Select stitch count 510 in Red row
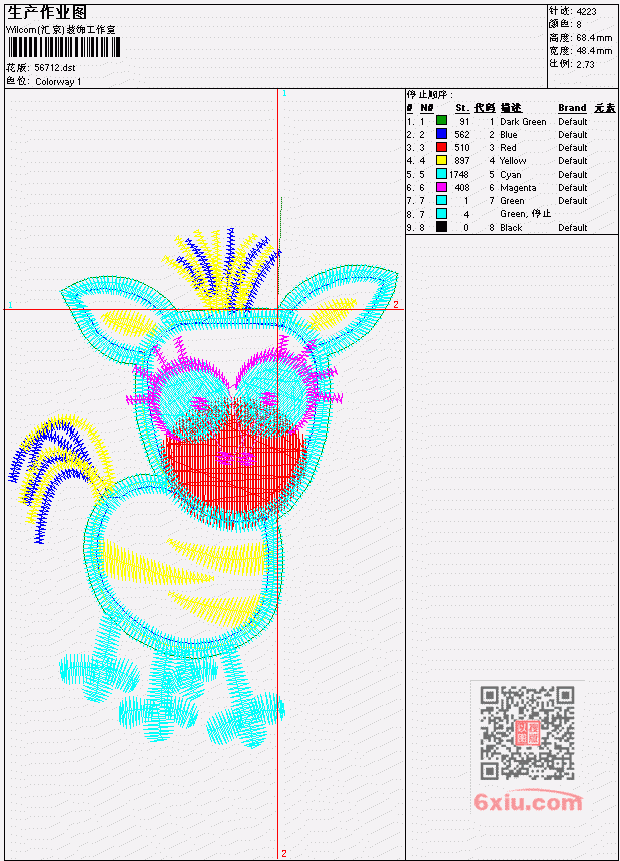This screenshot has height=861, width=620. click(x=462, y=148)
